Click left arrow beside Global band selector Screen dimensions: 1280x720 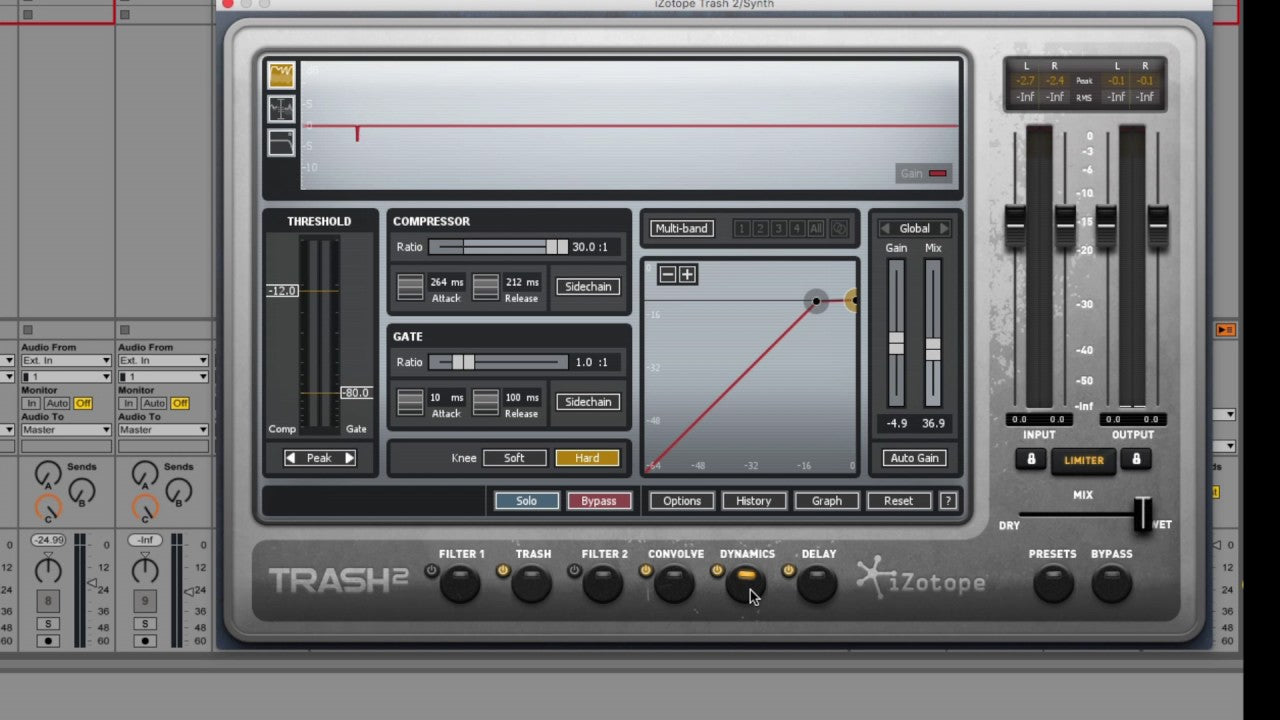coord(885,229)
